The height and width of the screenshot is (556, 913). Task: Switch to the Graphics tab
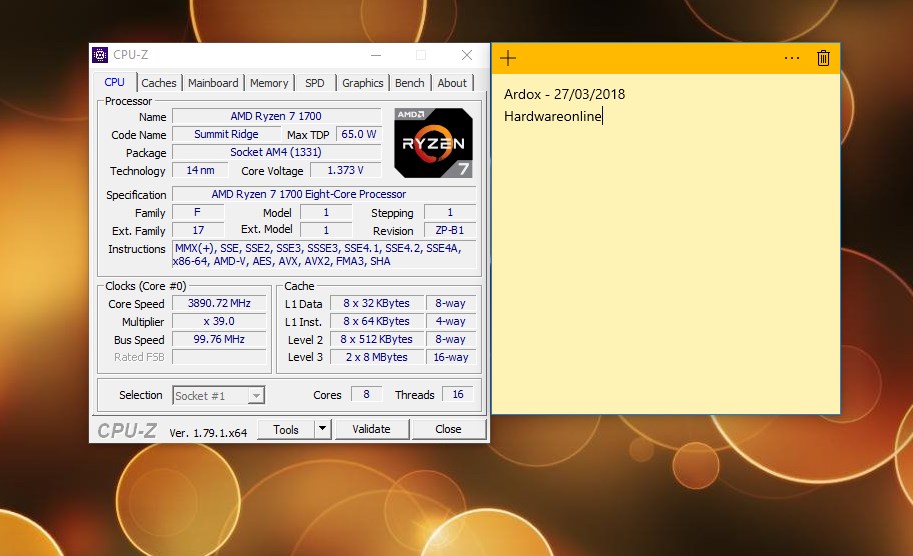(x=362, y=83)
